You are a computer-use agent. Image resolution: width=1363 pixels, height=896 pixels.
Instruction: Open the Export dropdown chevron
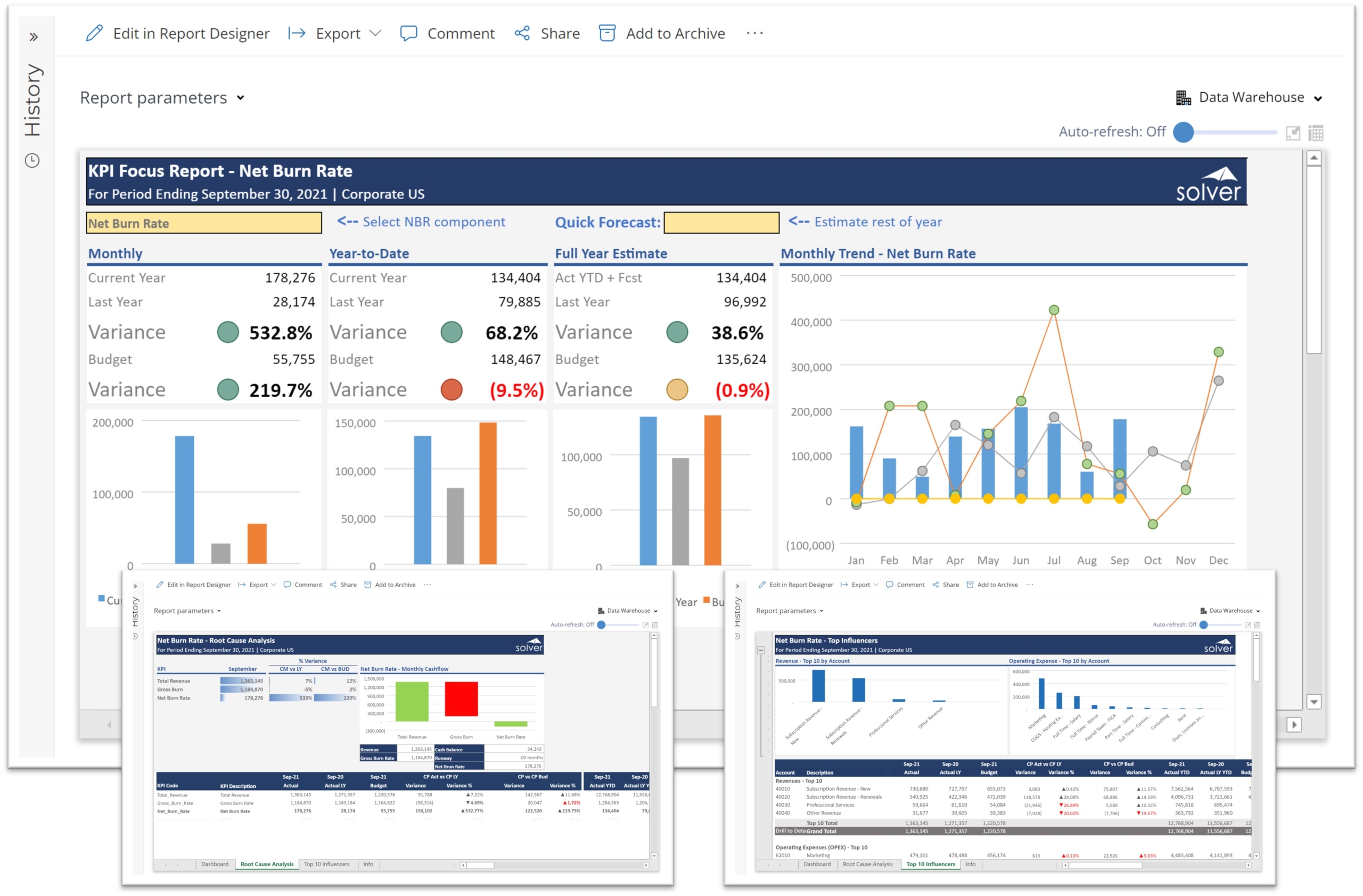[375, 33]
